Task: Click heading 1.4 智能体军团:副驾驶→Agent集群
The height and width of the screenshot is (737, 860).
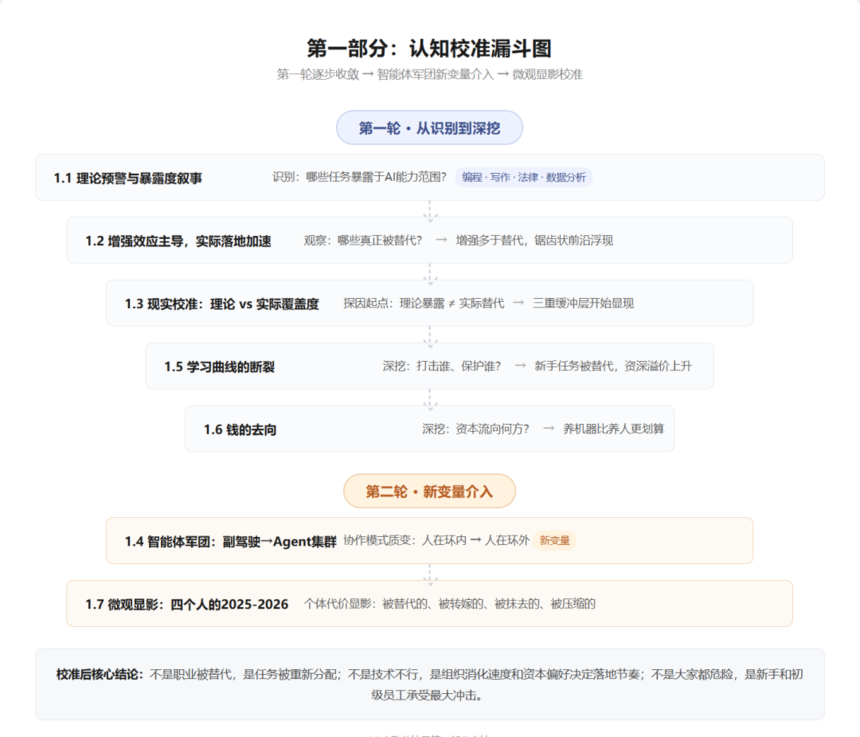Action: [x=230, y=542]
